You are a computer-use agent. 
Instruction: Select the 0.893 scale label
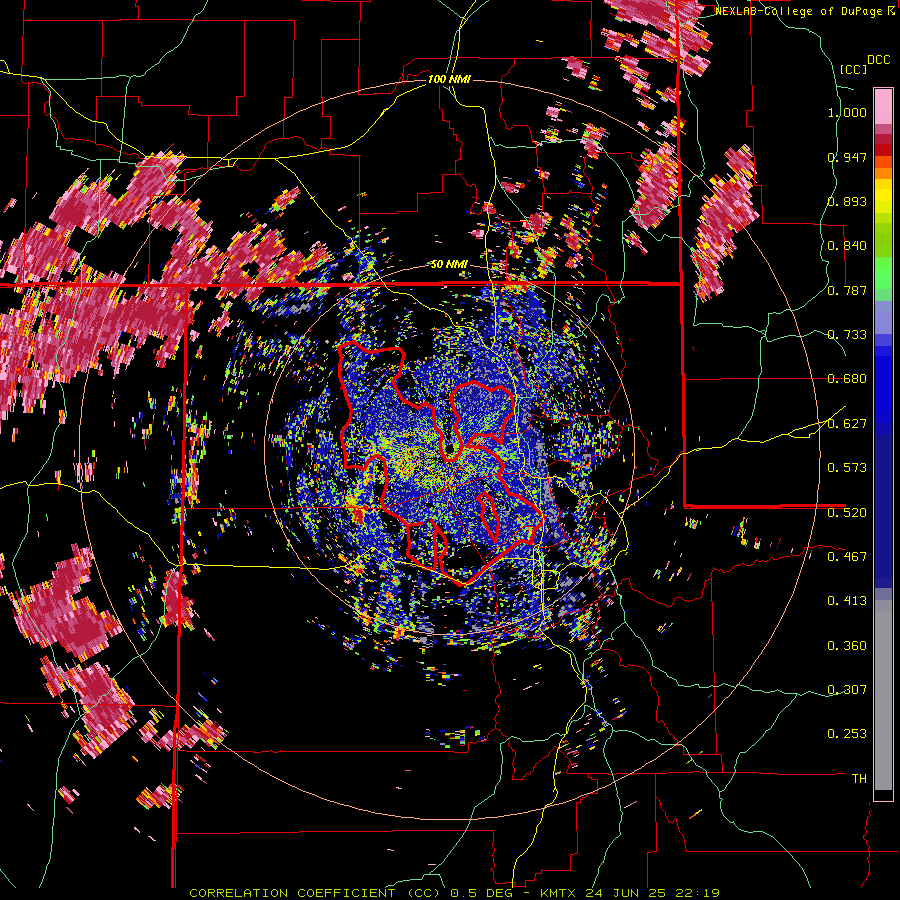[x=847, y=201]
